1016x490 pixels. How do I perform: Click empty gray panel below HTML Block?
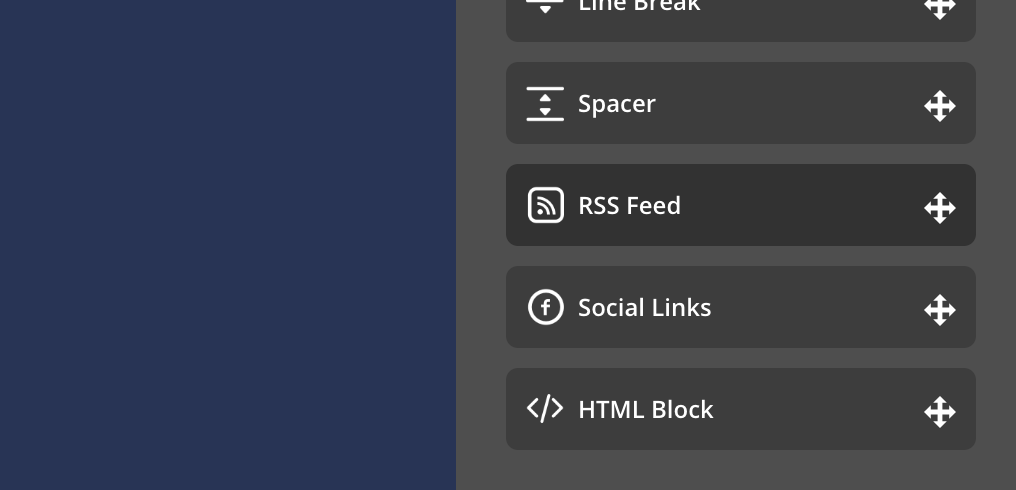[x=740, y=471]
